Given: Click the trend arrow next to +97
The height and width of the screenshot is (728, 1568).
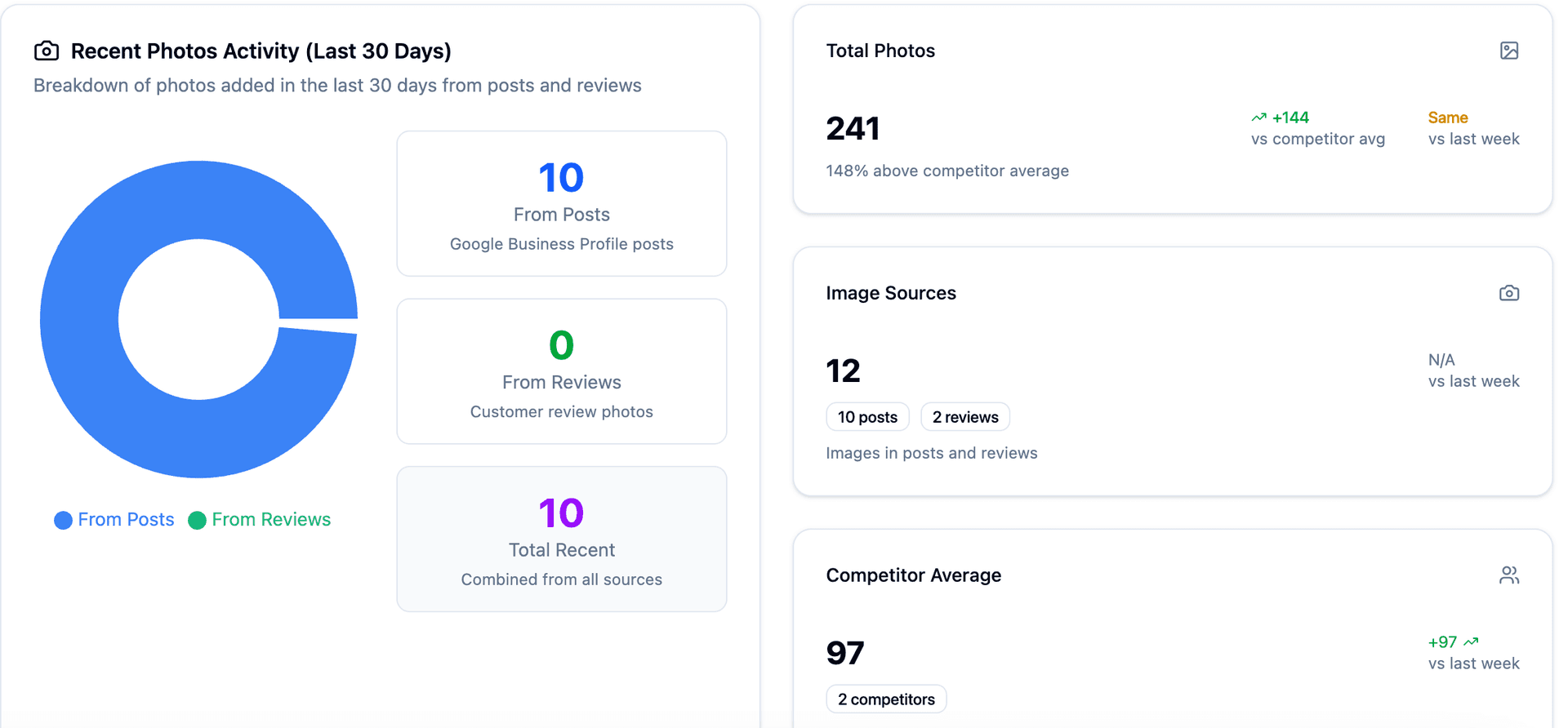Looking at the screenshot, I should (1471, 641).
